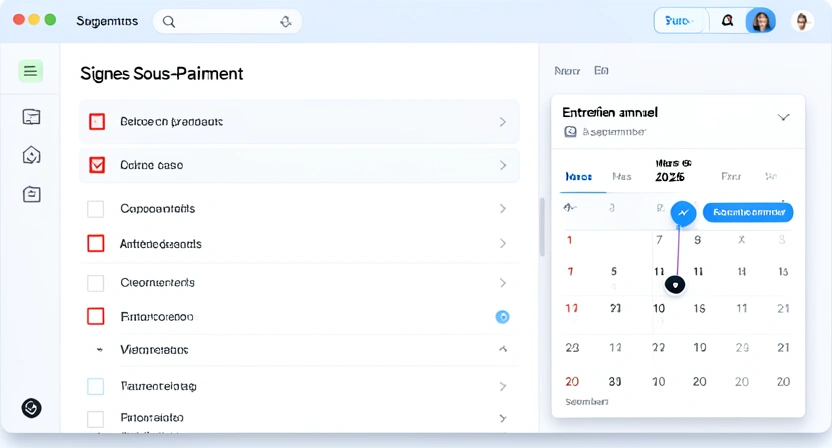Click the magnifying glass search icon
This screenshot has width=832, height=448.
(169, 21)
